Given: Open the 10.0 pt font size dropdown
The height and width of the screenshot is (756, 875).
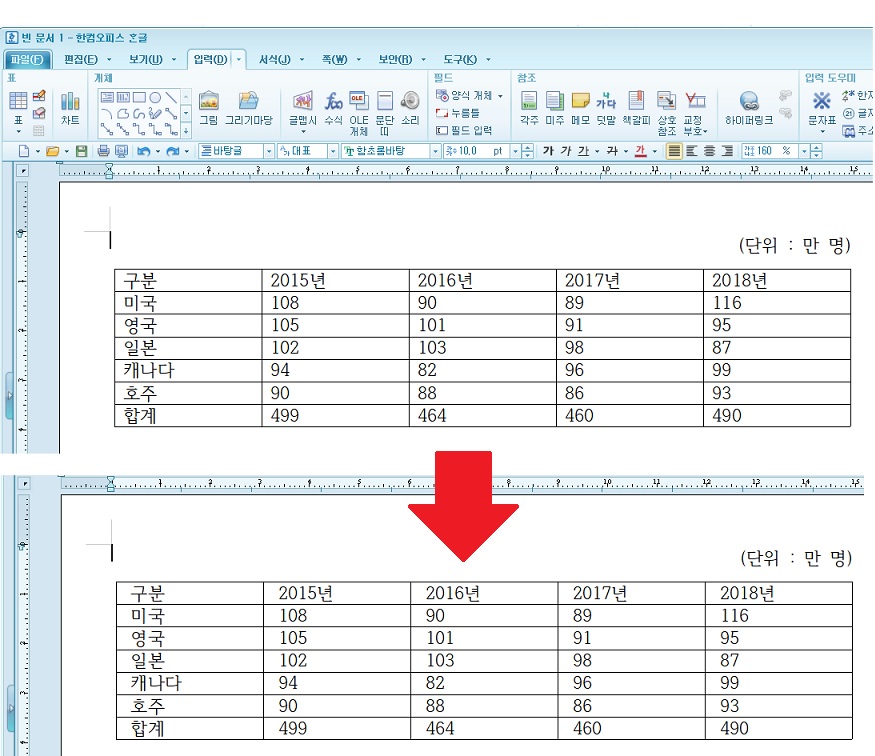Looking at the screenshot, I should [515, 151].
